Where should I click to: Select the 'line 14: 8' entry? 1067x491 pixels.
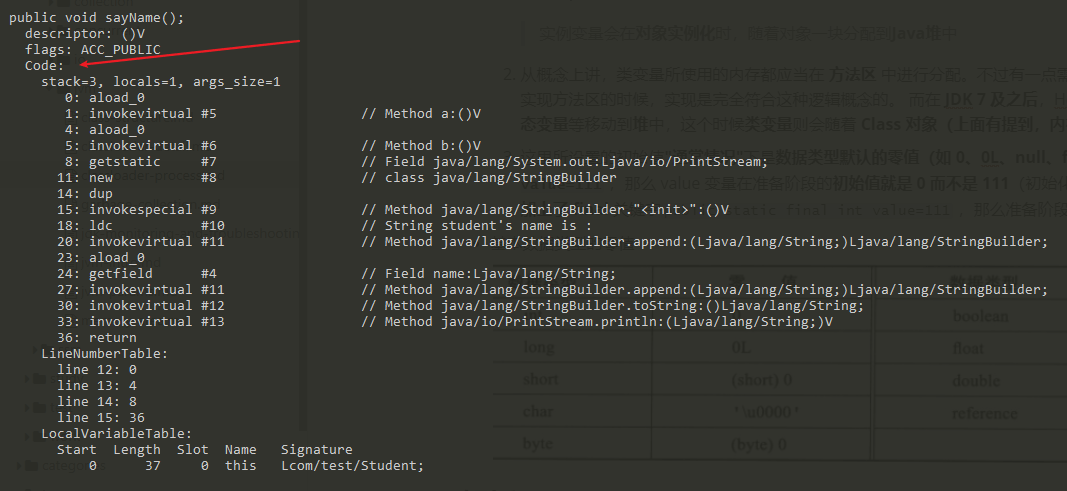(x=97, y=401)
